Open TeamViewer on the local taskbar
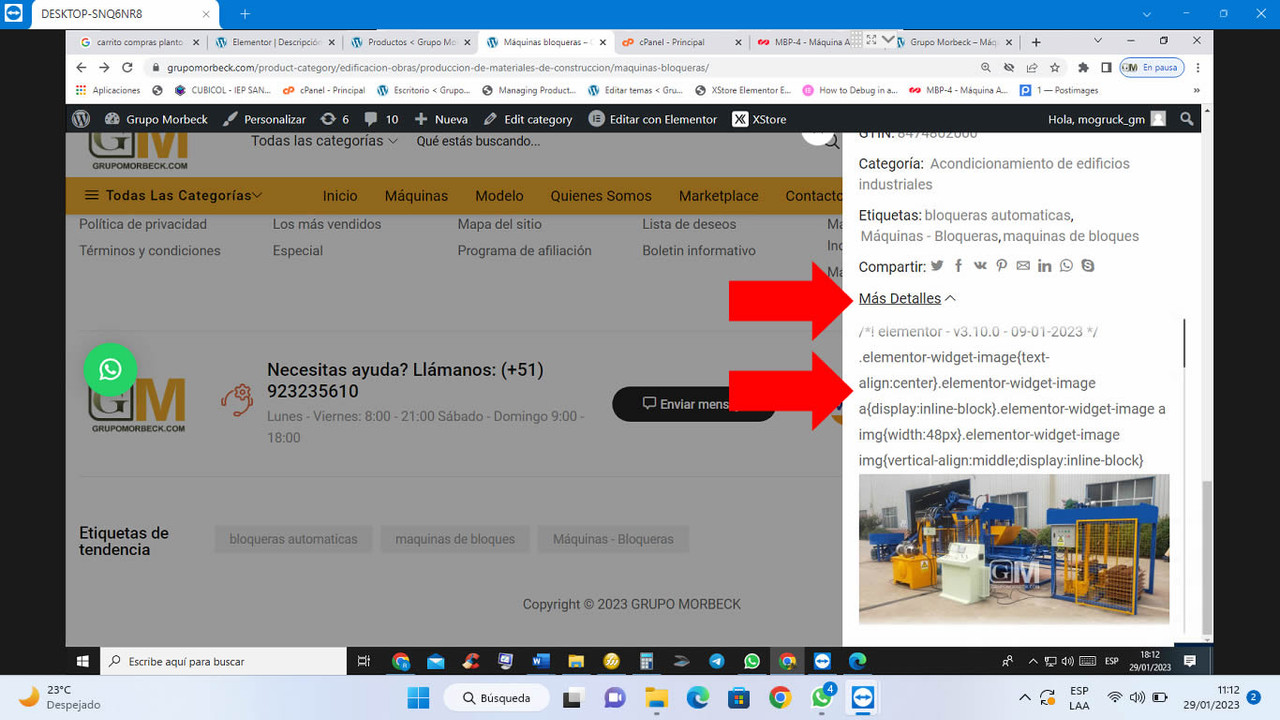Image resolution: width=1280 pixels, height=720 pixels. click(x=862, y=698)
